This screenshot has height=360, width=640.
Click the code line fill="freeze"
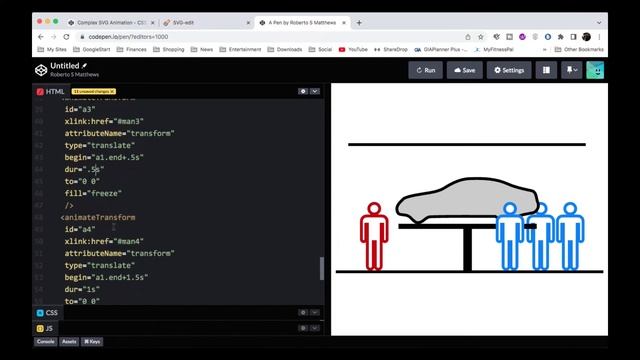[93, 193]
